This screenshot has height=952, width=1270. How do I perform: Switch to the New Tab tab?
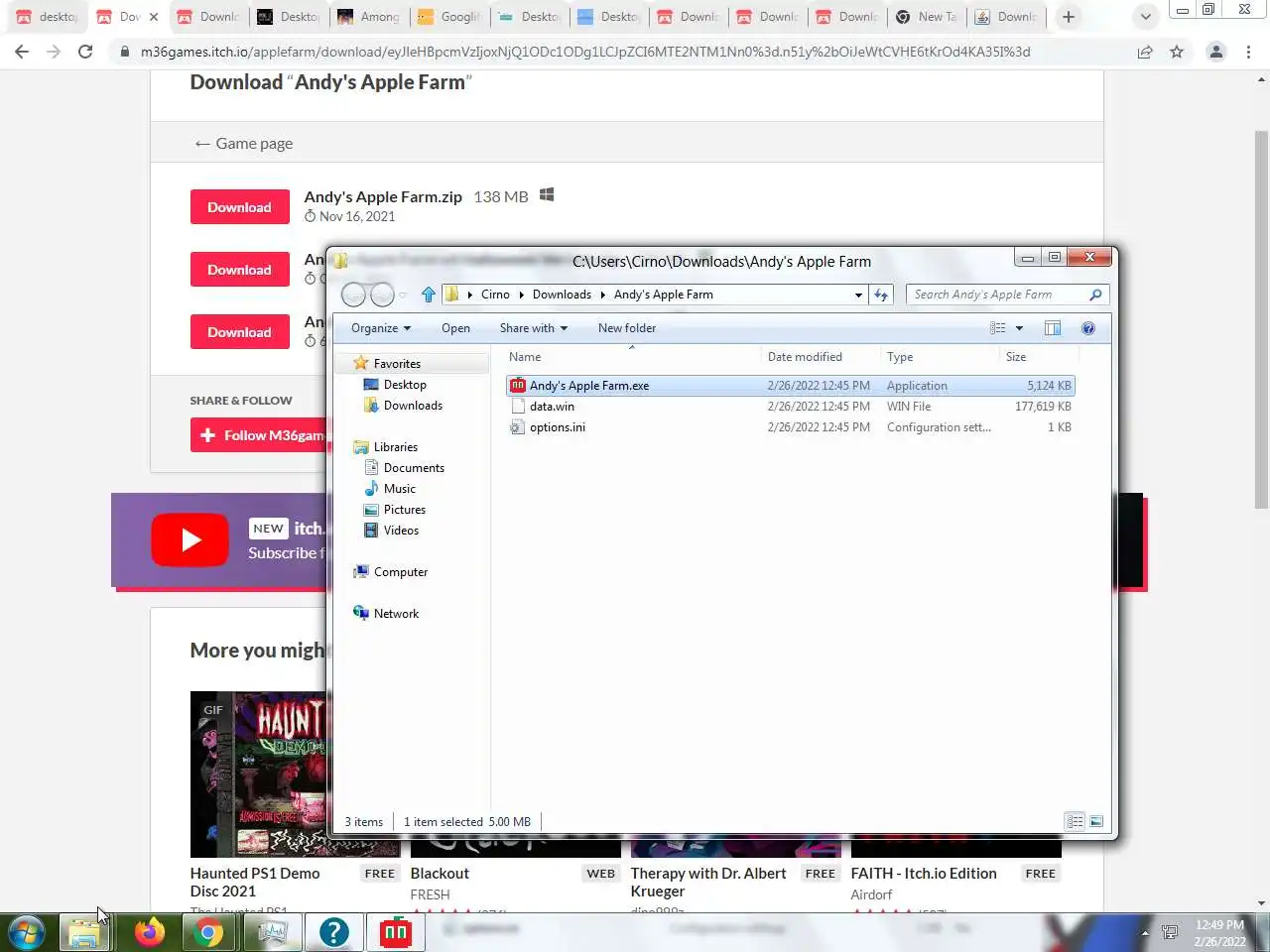click(927, 17)
